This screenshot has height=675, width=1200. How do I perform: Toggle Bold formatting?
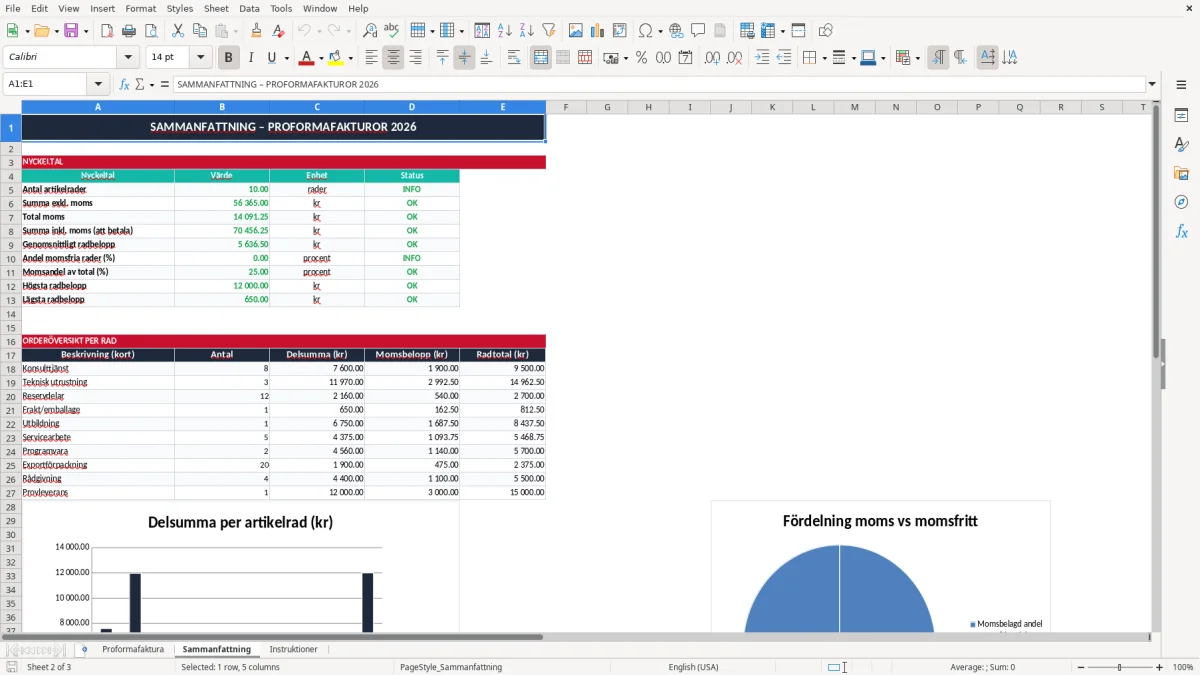(228, 58)
